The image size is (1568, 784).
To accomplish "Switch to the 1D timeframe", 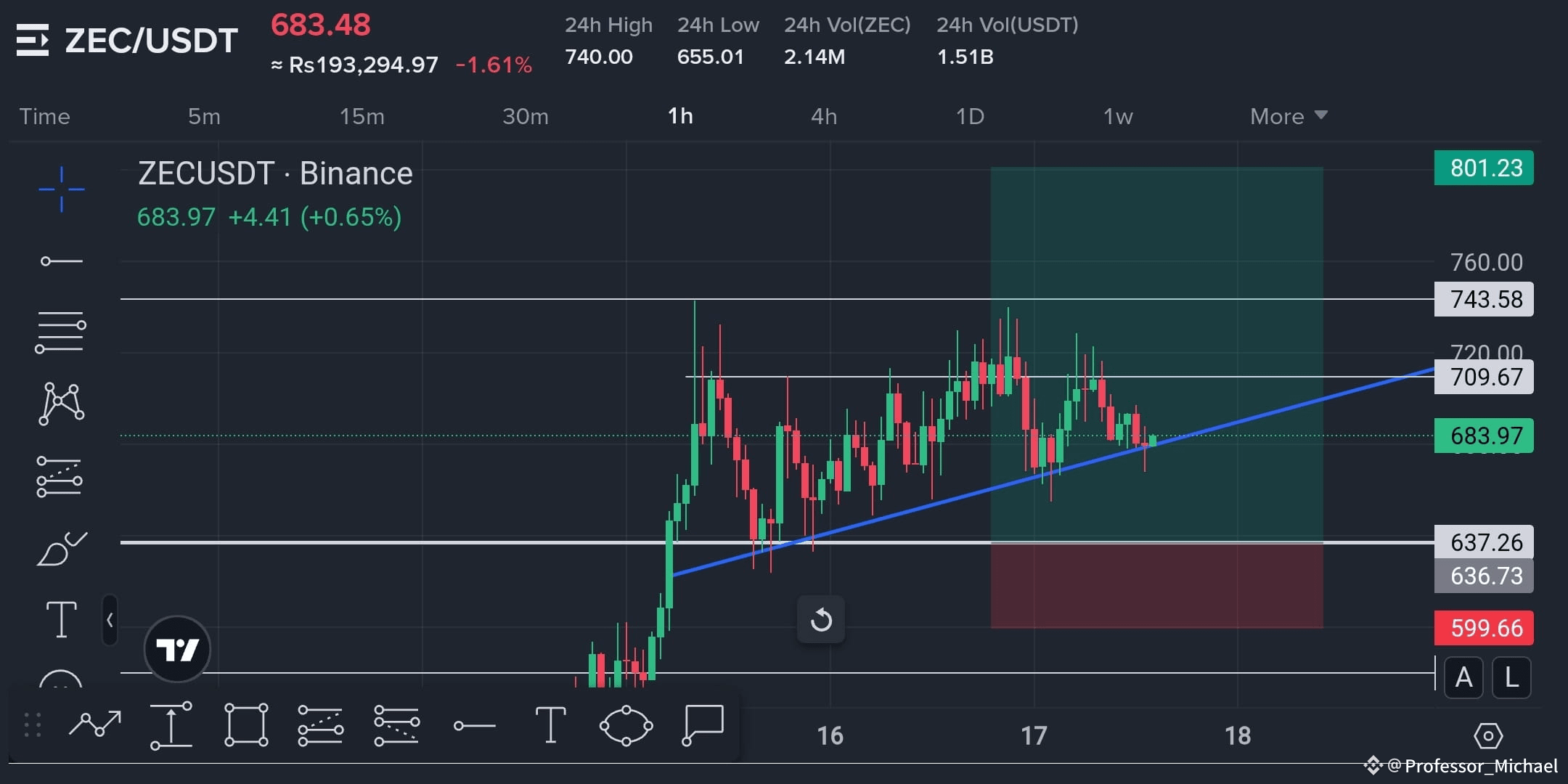I will (x=970, y=116).
